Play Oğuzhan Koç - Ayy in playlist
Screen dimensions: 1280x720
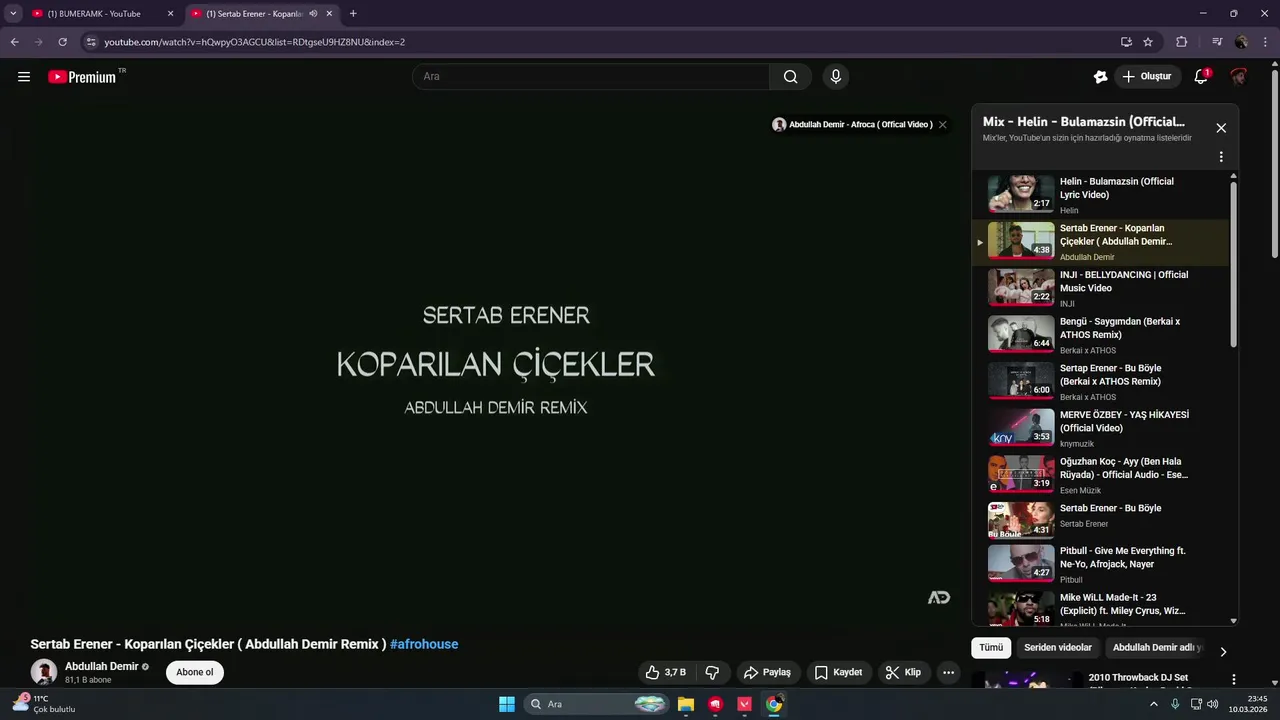(x=1100, y=475)
